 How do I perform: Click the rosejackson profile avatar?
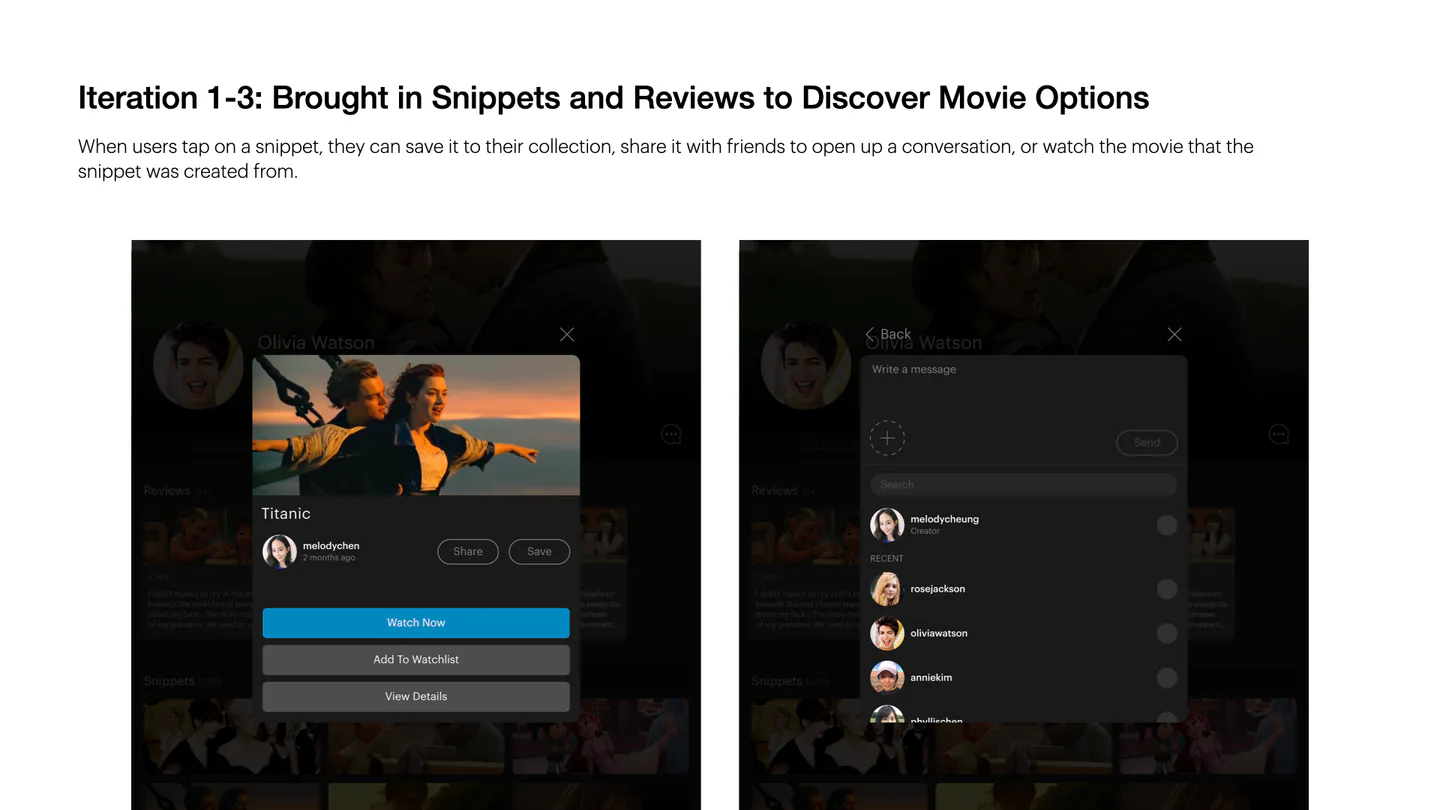click(x=887, y=589)
